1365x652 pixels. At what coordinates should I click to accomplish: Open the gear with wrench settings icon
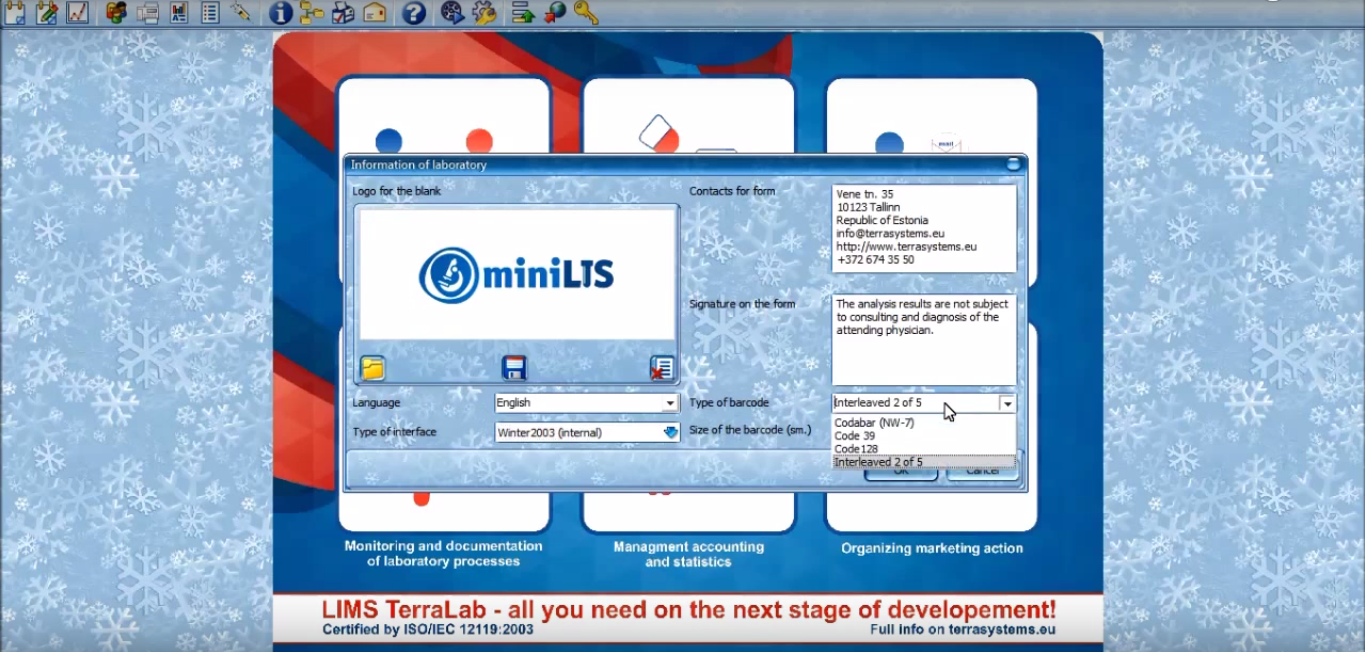(x=484, y=13)
